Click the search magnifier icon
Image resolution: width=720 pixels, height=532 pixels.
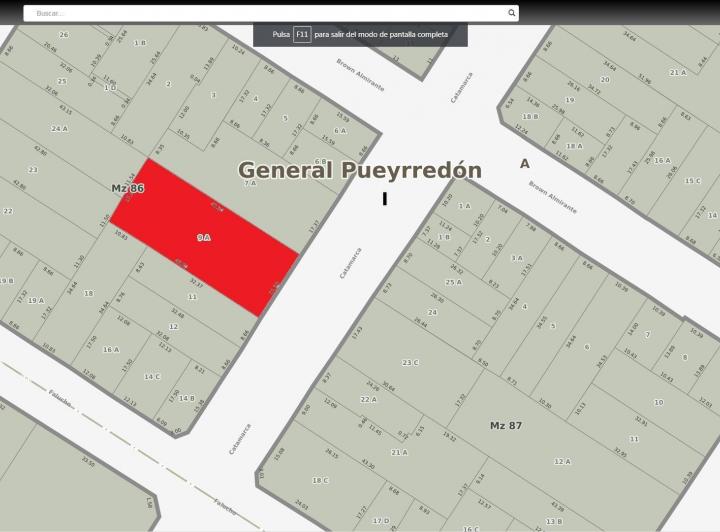click(x=512, y=13)
